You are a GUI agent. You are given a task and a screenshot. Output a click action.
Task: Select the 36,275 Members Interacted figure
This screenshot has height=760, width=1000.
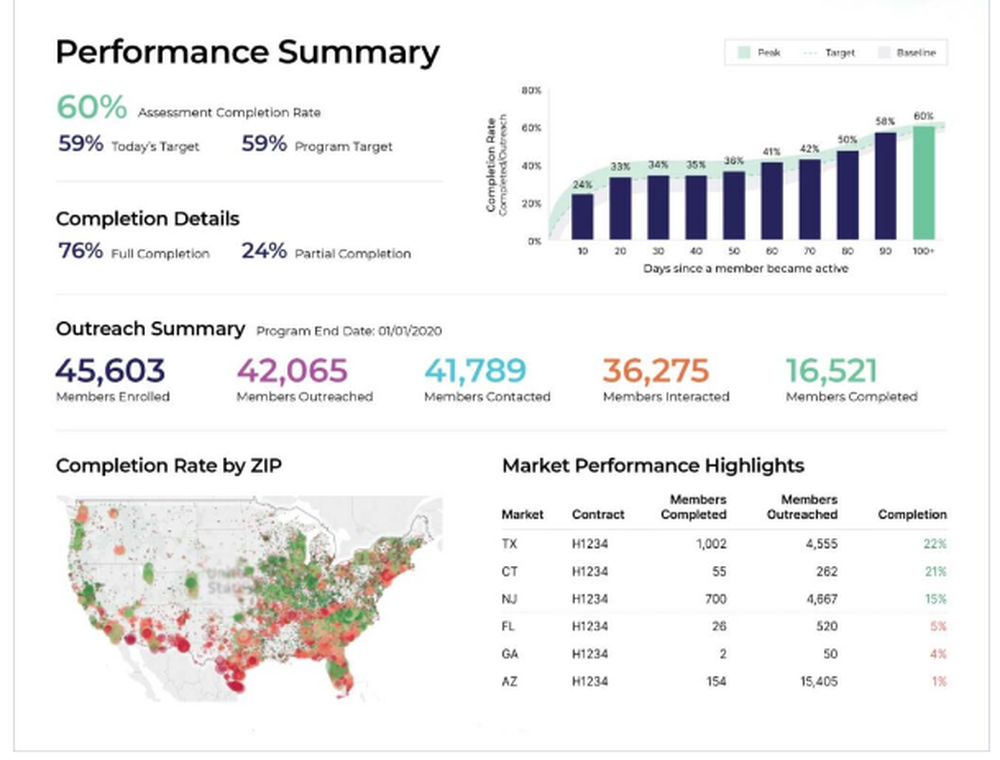(x=656, y=370)
